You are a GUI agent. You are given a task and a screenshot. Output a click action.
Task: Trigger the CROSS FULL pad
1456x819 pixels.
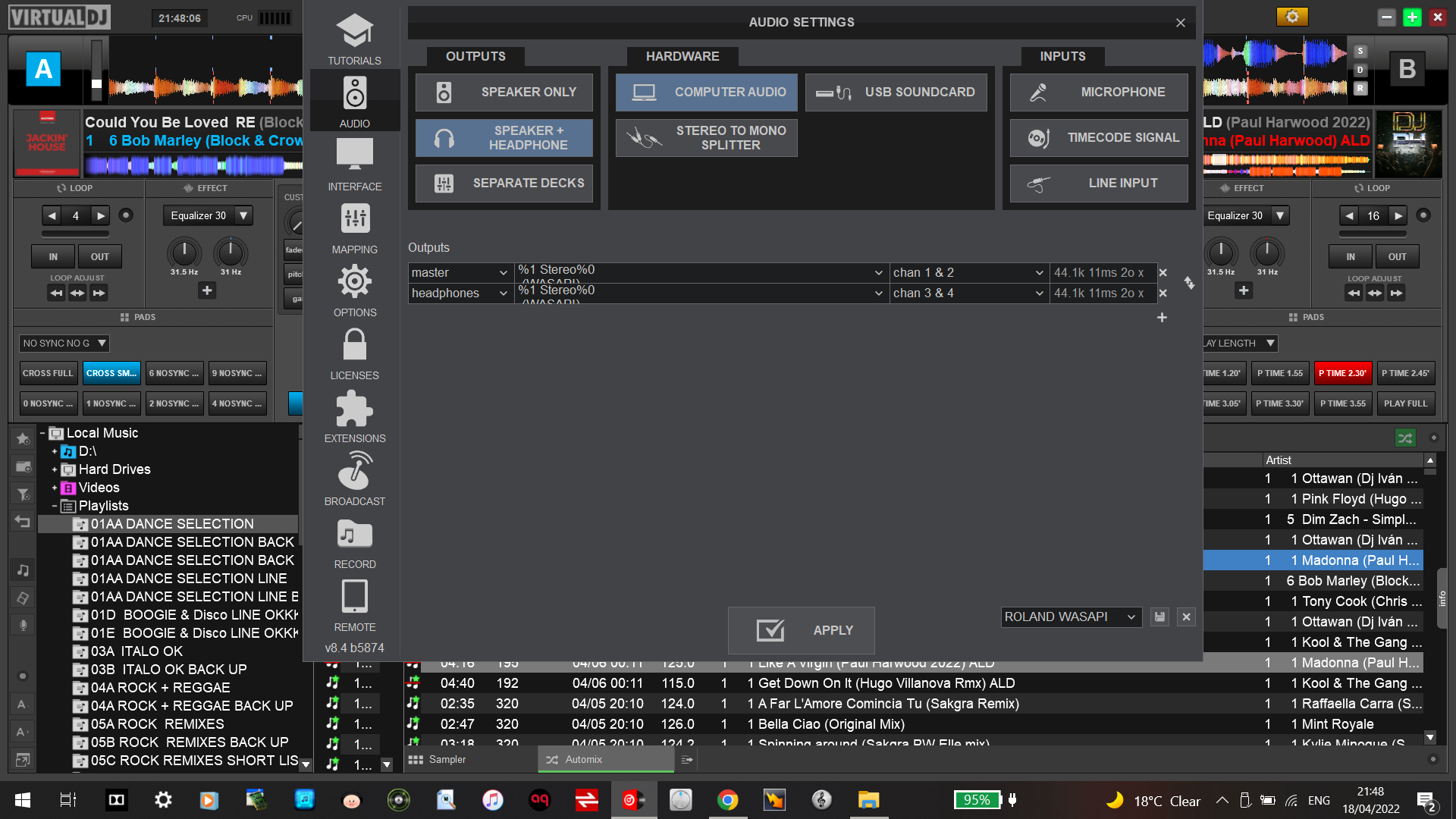[48, 373]
